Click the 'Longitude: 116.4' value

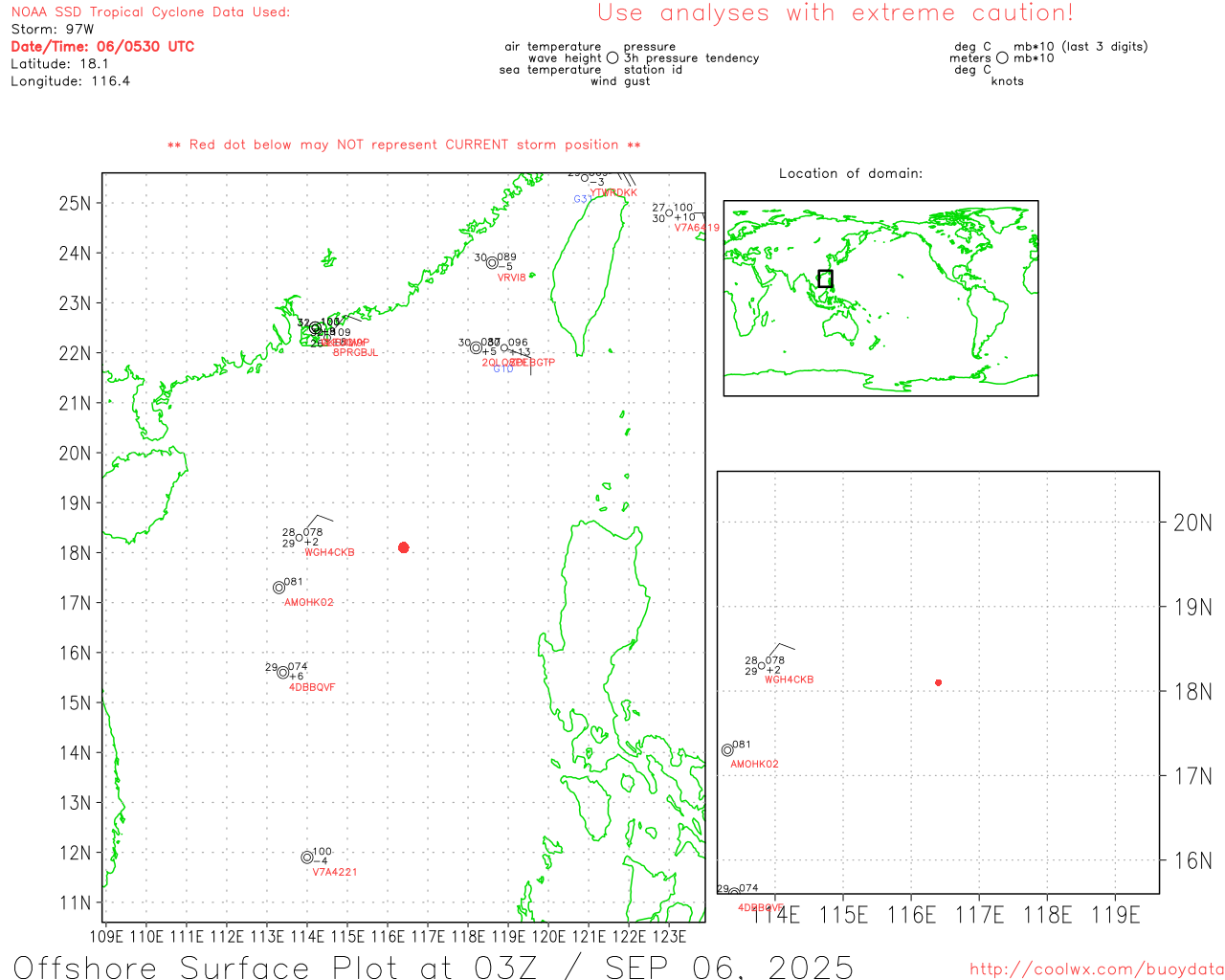[70, 81]
